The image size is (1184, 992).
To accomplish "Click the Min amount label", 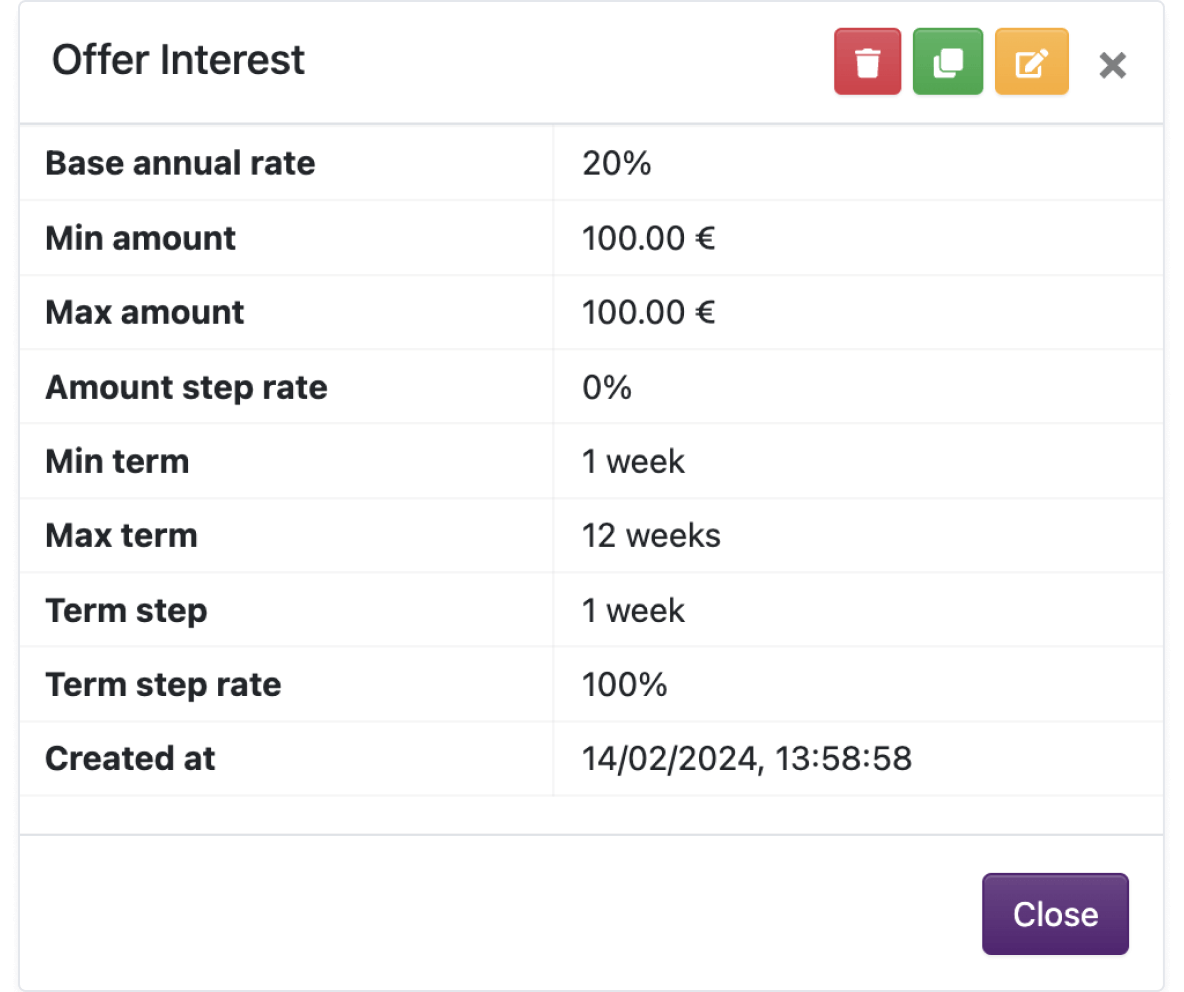I will coord(140,238).
